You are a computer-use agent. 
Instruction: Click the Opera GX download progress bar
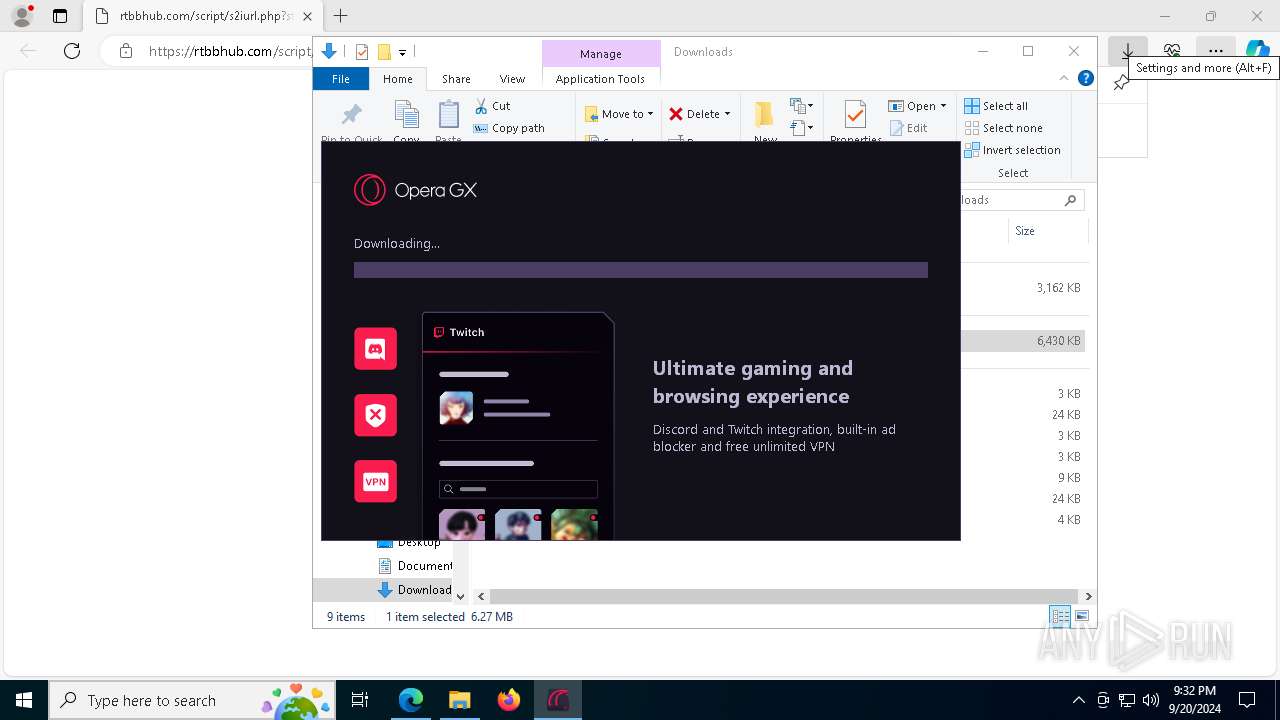pyautogui.click(x=641, y=270)
